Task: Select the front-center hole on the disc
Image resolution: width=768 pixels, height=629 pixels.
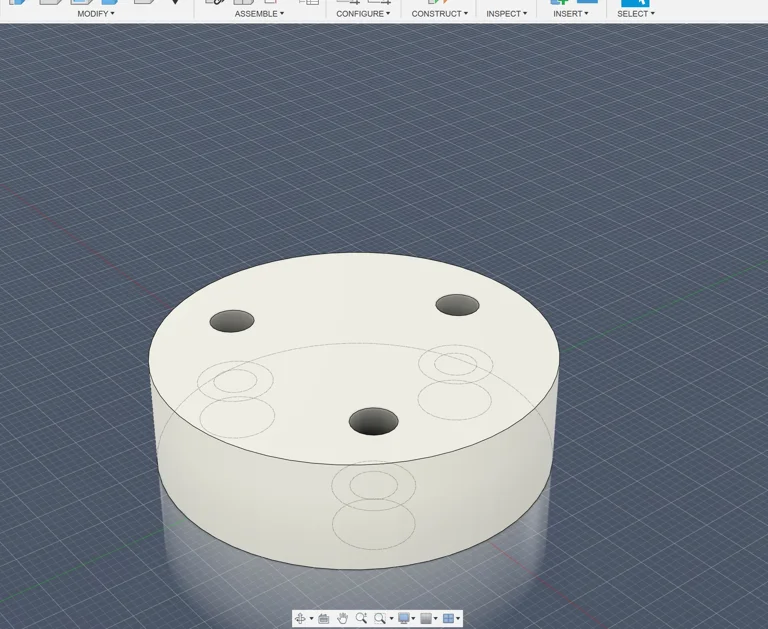Action: point(373,421)
